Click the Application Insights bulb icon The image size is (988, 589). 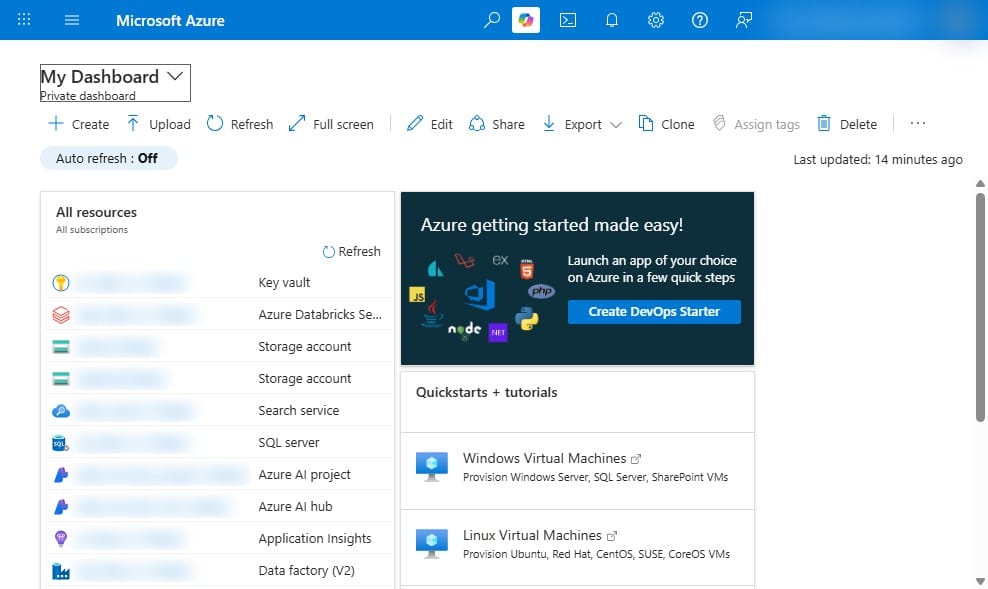(61, 539)
